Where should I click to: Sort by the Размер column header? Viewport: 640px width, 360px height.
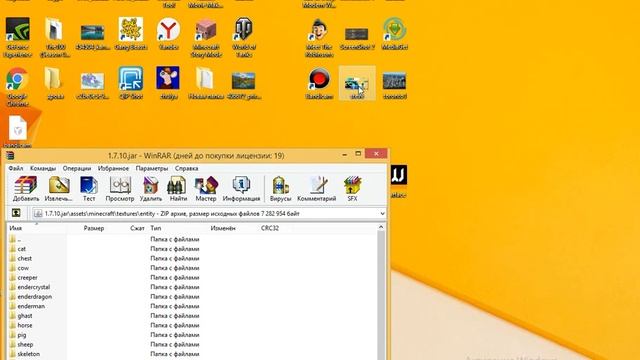tap(94, 228)
